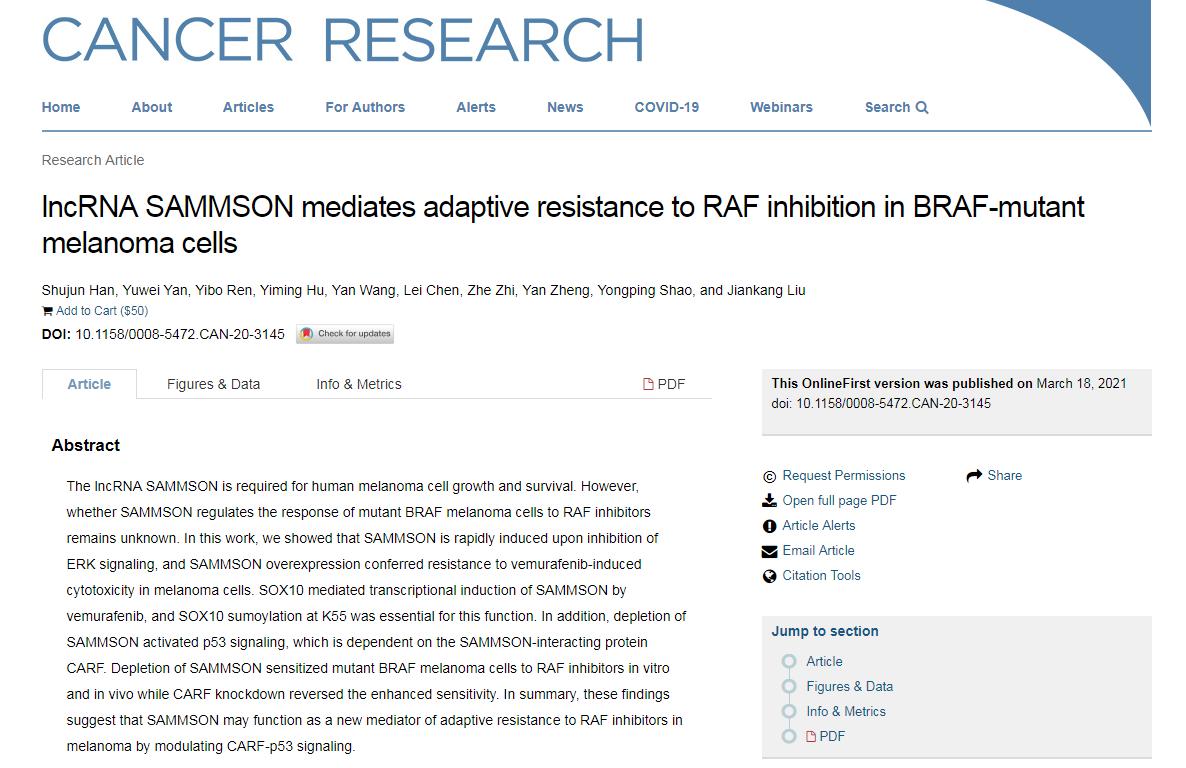Click the Article Alerts link
Screen dimensions: 1186x768
(x=818, y=526)
